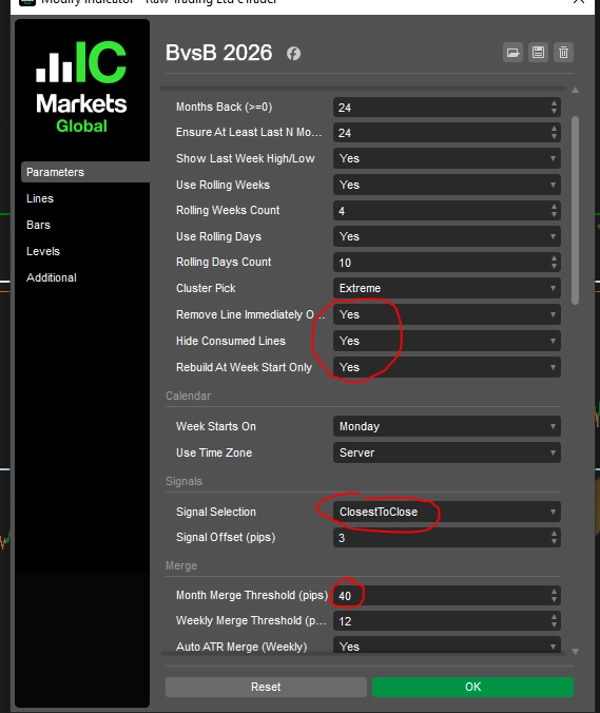Toggle Rebuild At Week Start Only value

446,367
